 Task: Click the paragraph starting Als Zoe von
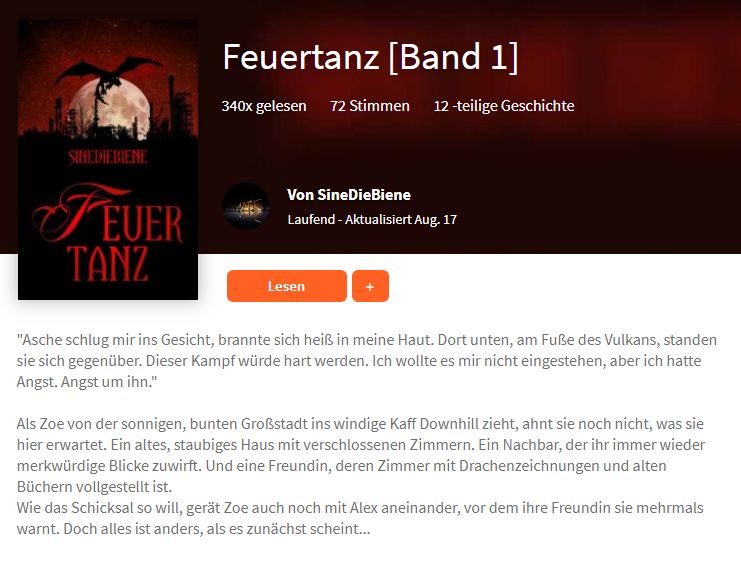click(361, 455)
